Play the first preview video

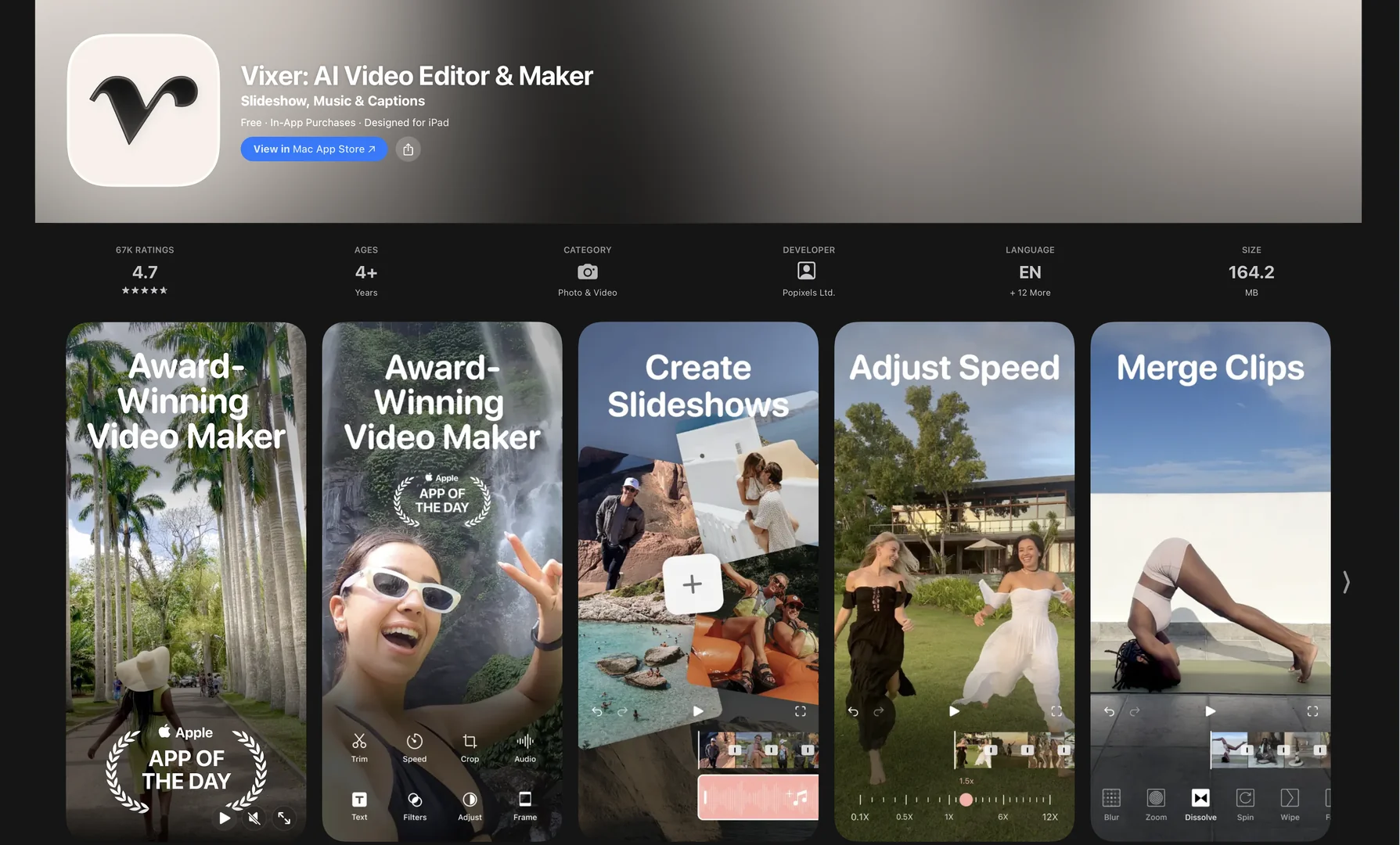[x=225, y=818]
